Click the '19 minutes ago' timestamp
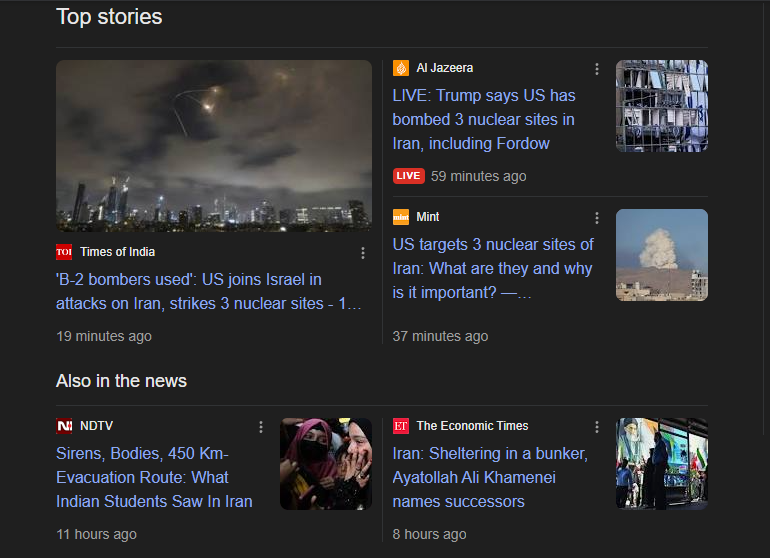 click(x=104, y=336)
